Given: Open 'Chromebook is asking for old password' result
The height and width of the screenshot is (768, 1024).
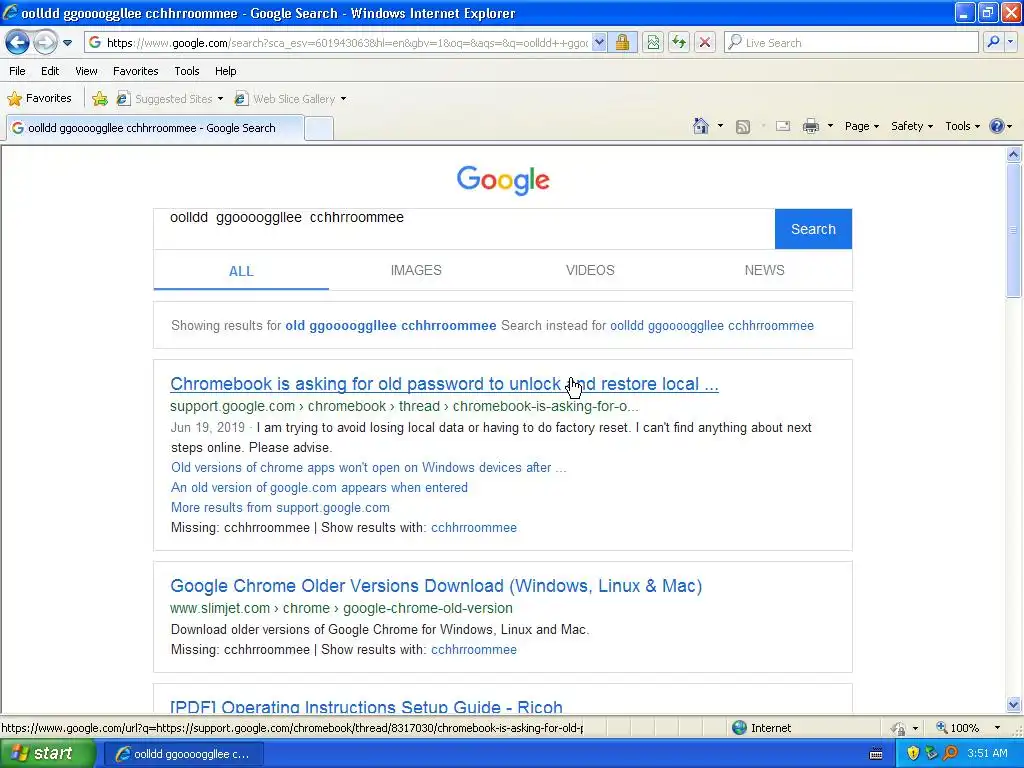Looking at the screenshot, I should pos(444,384).
